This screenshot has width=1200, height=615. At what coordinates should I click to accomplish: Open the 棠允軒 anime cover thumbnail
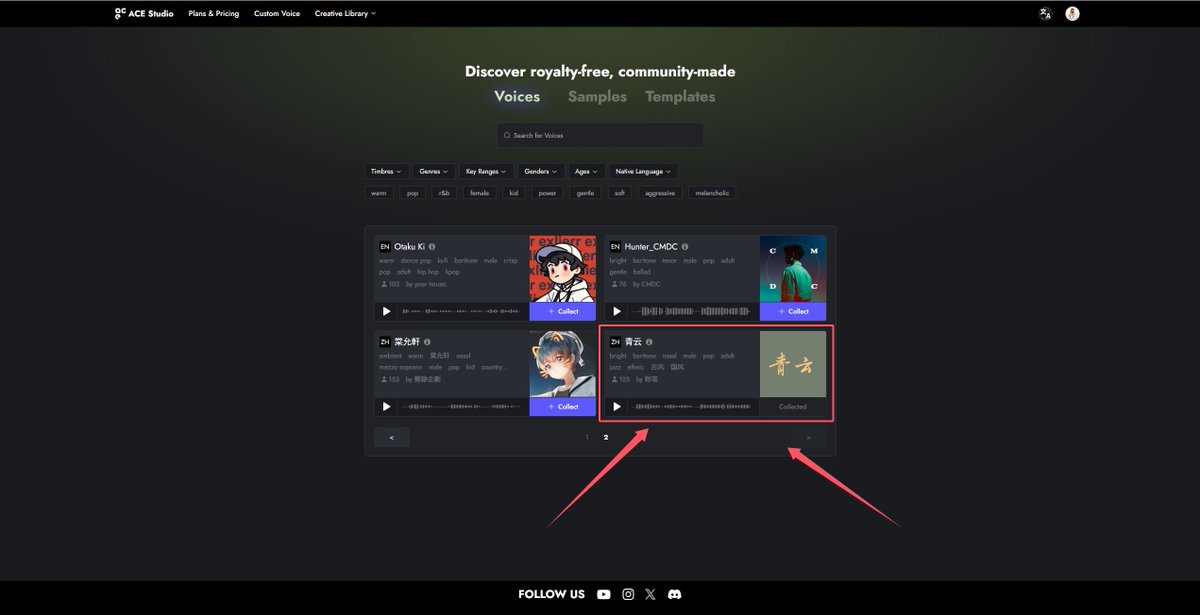[x=563, y=365]
